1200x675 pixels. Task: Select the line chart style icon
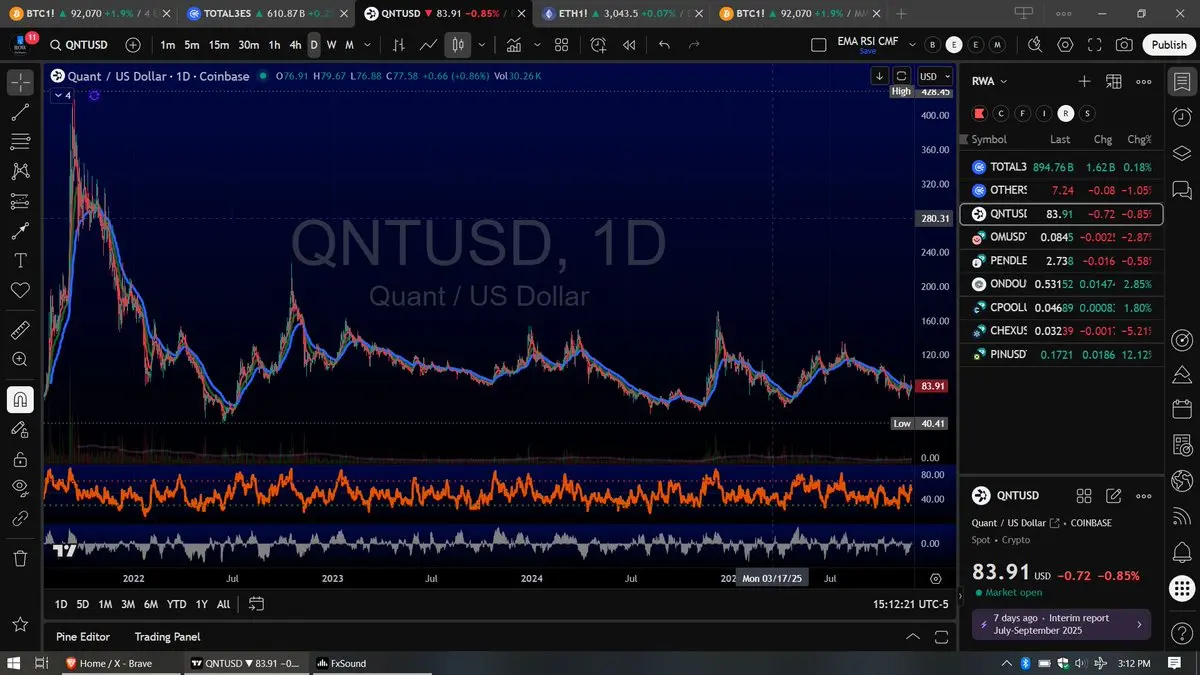pos(428,45)
